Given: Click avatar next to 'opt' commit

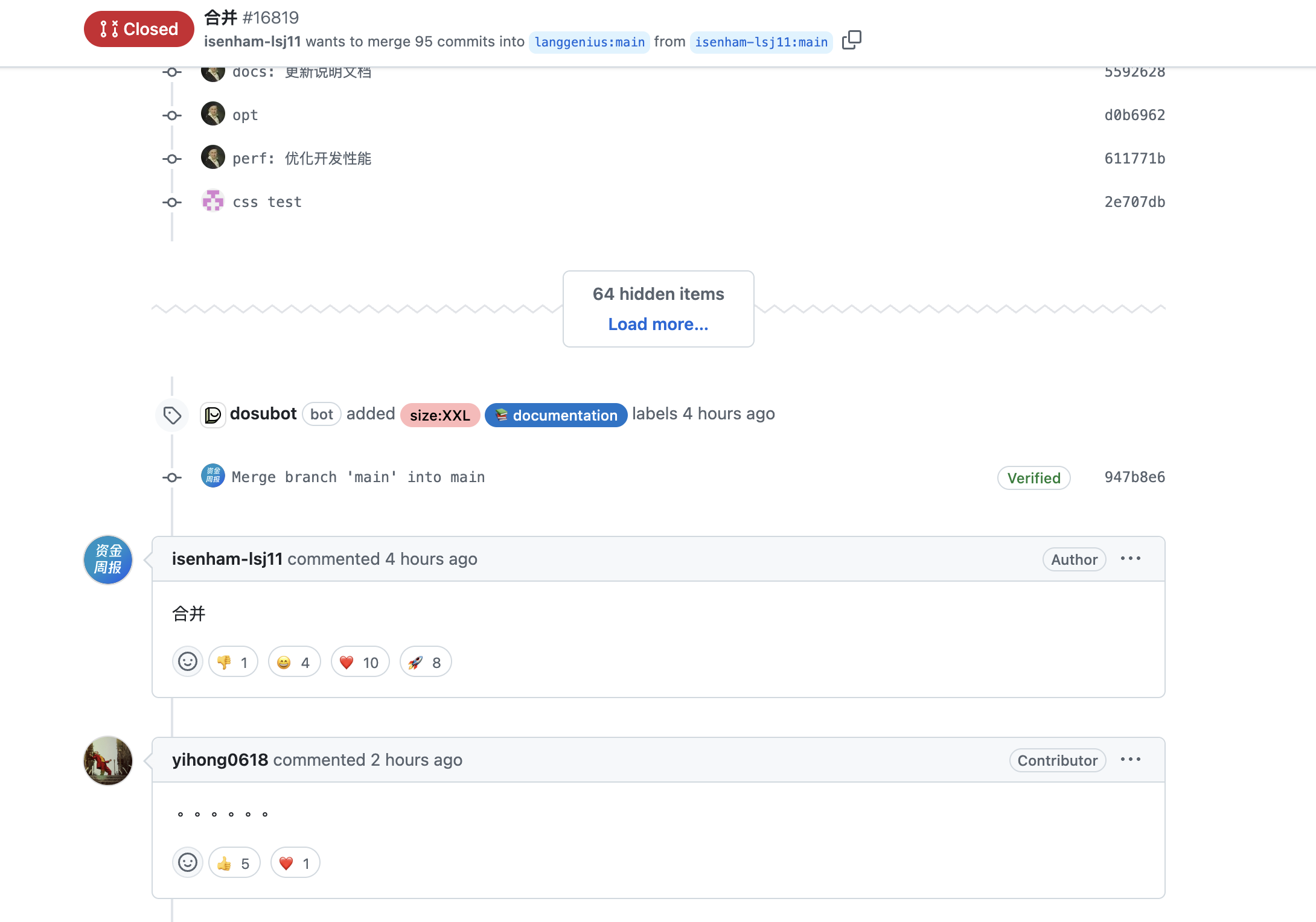Looking at the screenshot, I should pos(213,114).
